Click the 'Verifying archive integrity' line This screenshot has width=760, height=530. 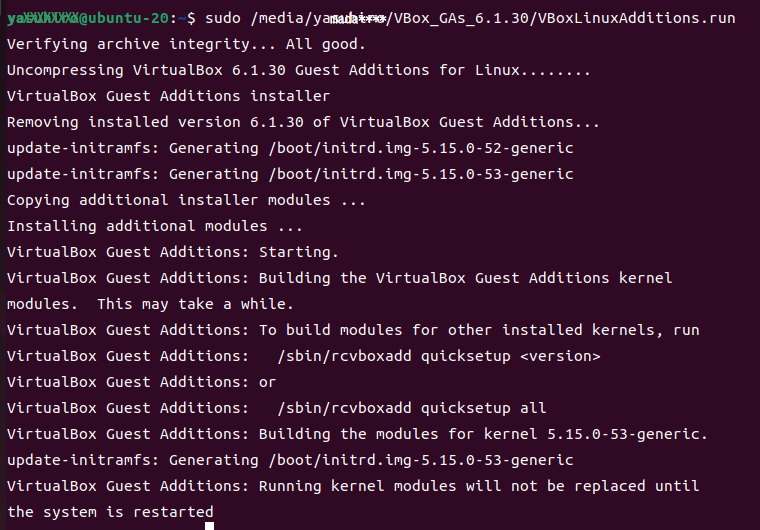(186, 44)
